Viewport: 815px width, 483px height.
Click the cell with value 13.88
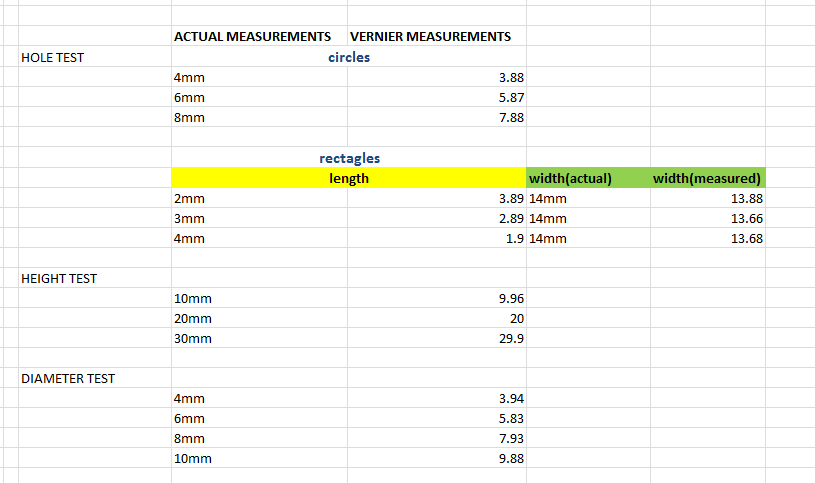[708, 198]
